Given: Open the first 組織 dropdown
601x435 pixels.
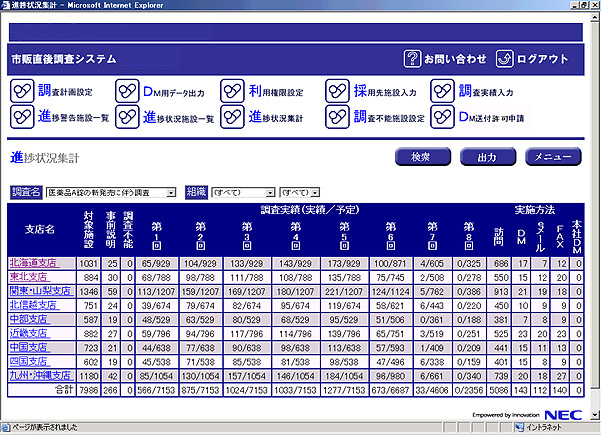Looking at the screenshot, I should (x=270, y=192).
